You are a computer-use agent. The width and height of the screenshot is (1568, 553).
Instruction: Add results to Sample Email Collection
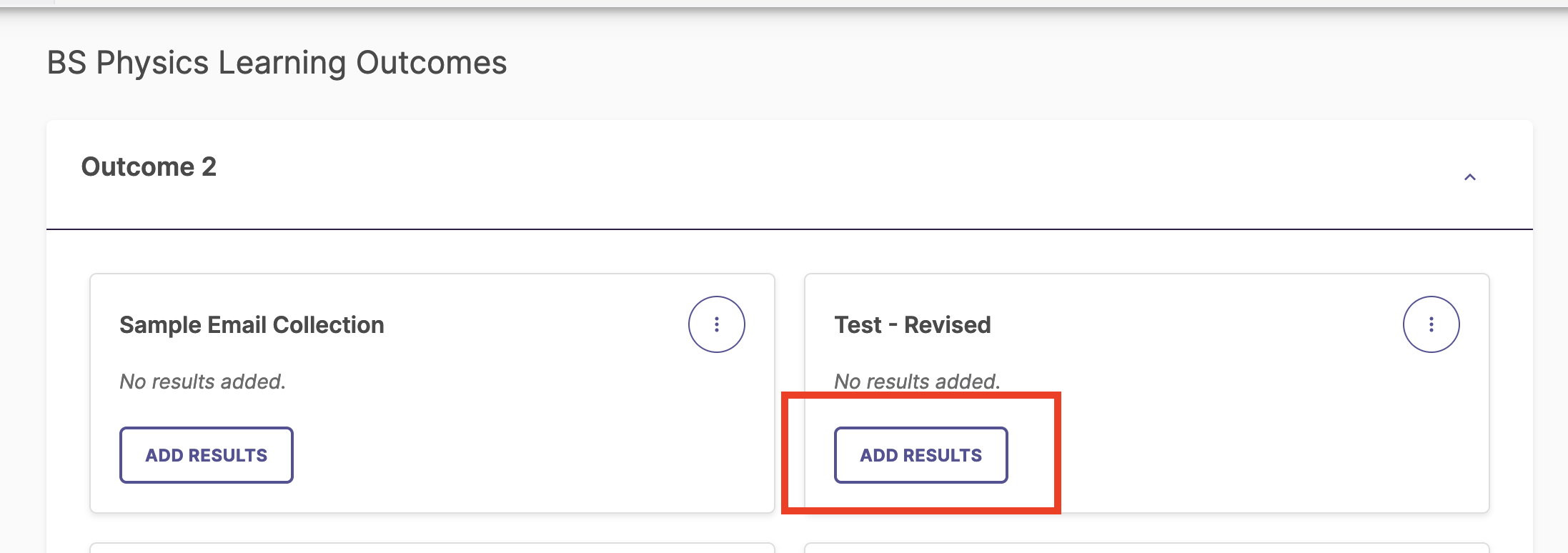coord(207,455)
